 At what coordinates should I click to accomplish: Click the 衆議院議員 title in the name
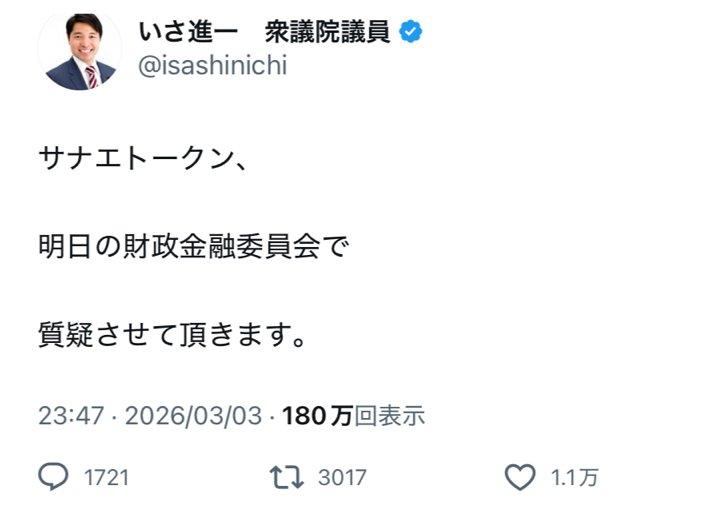coord(327,32)
